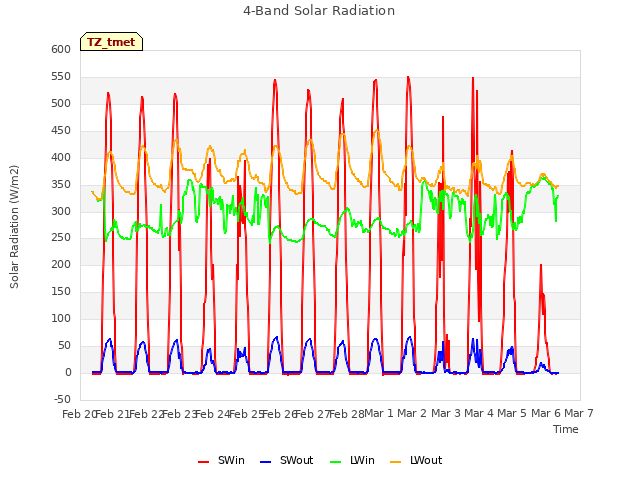Click the small red SWin peak on Mar 6
Viewport: 640px width, 480px height.
click(541, 266)
